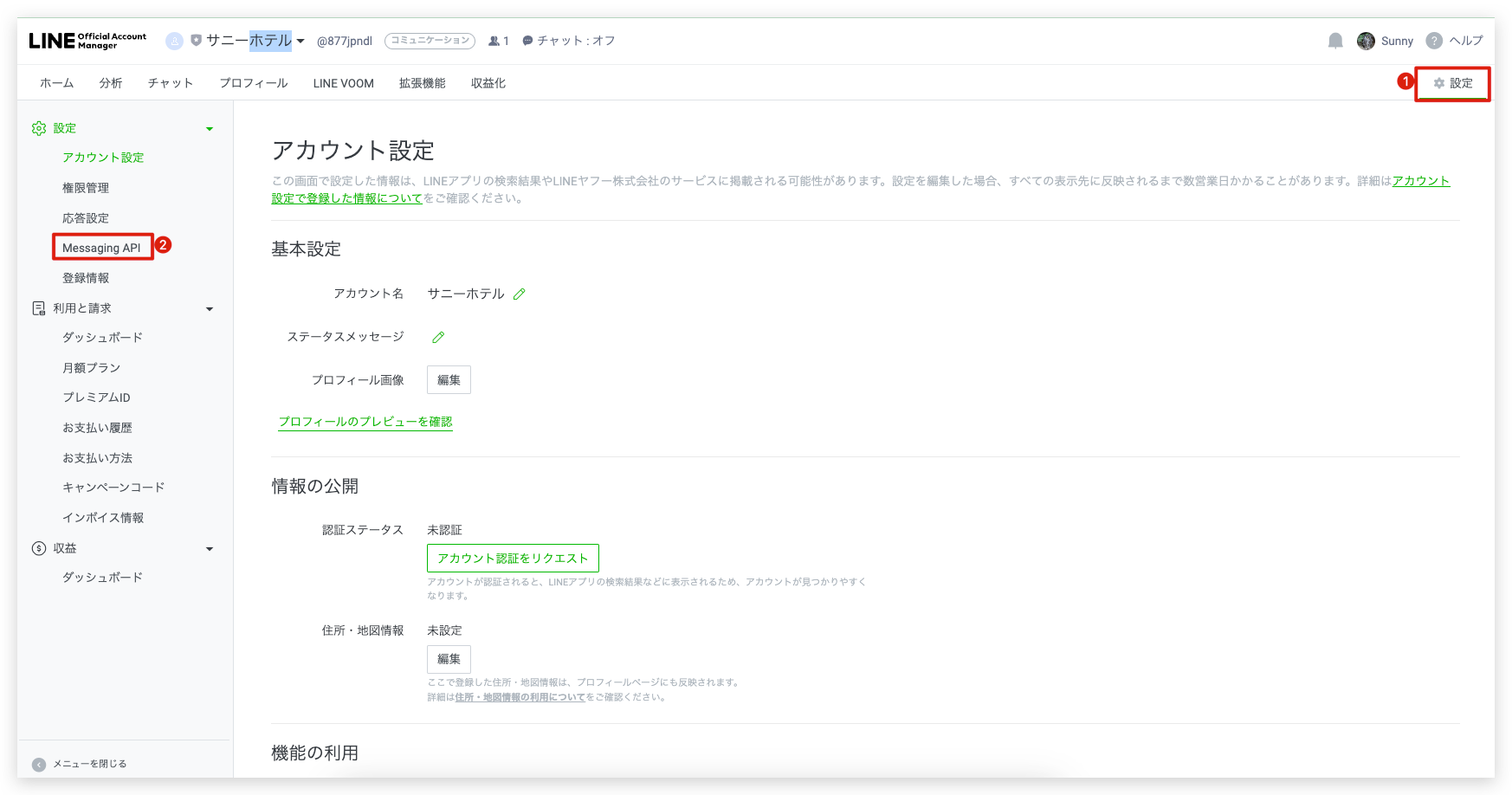Open お支払い方法 in the sidebar
Screen dimensions: 1512x795
(97, 458)
